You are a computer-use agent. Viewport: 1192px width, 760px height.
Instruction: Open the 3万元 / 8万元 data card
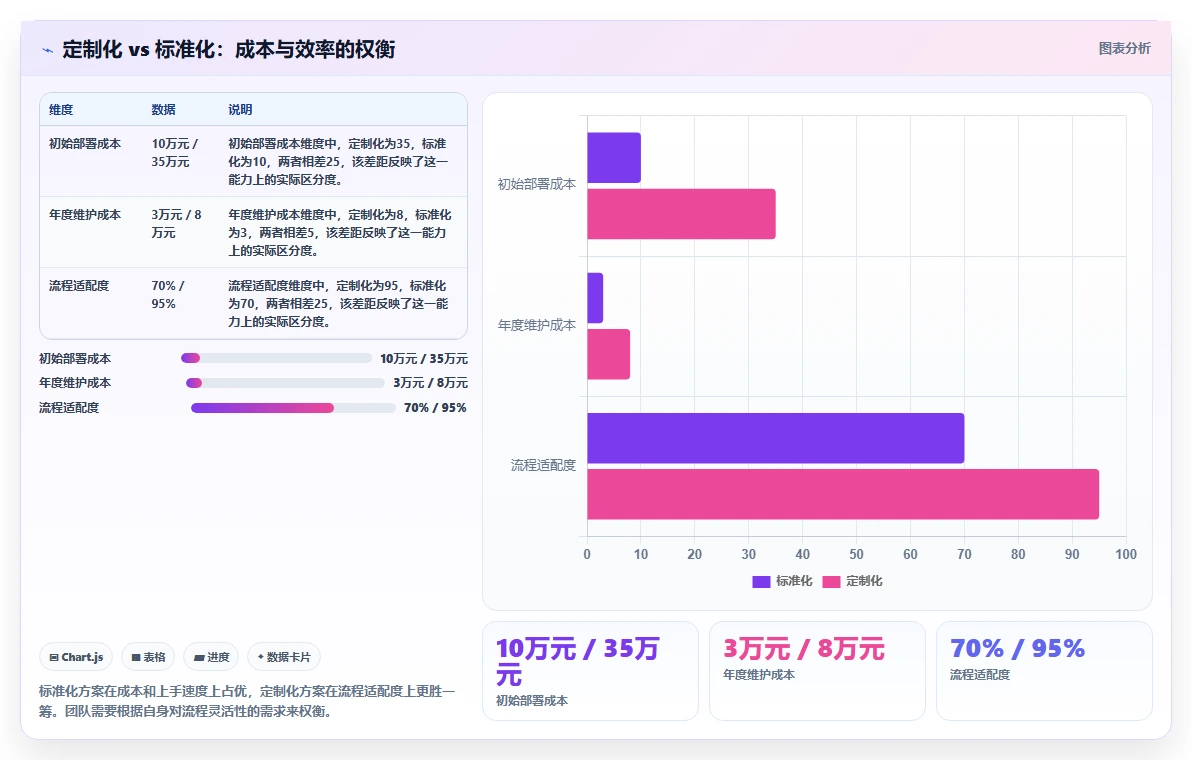[817, 671]
